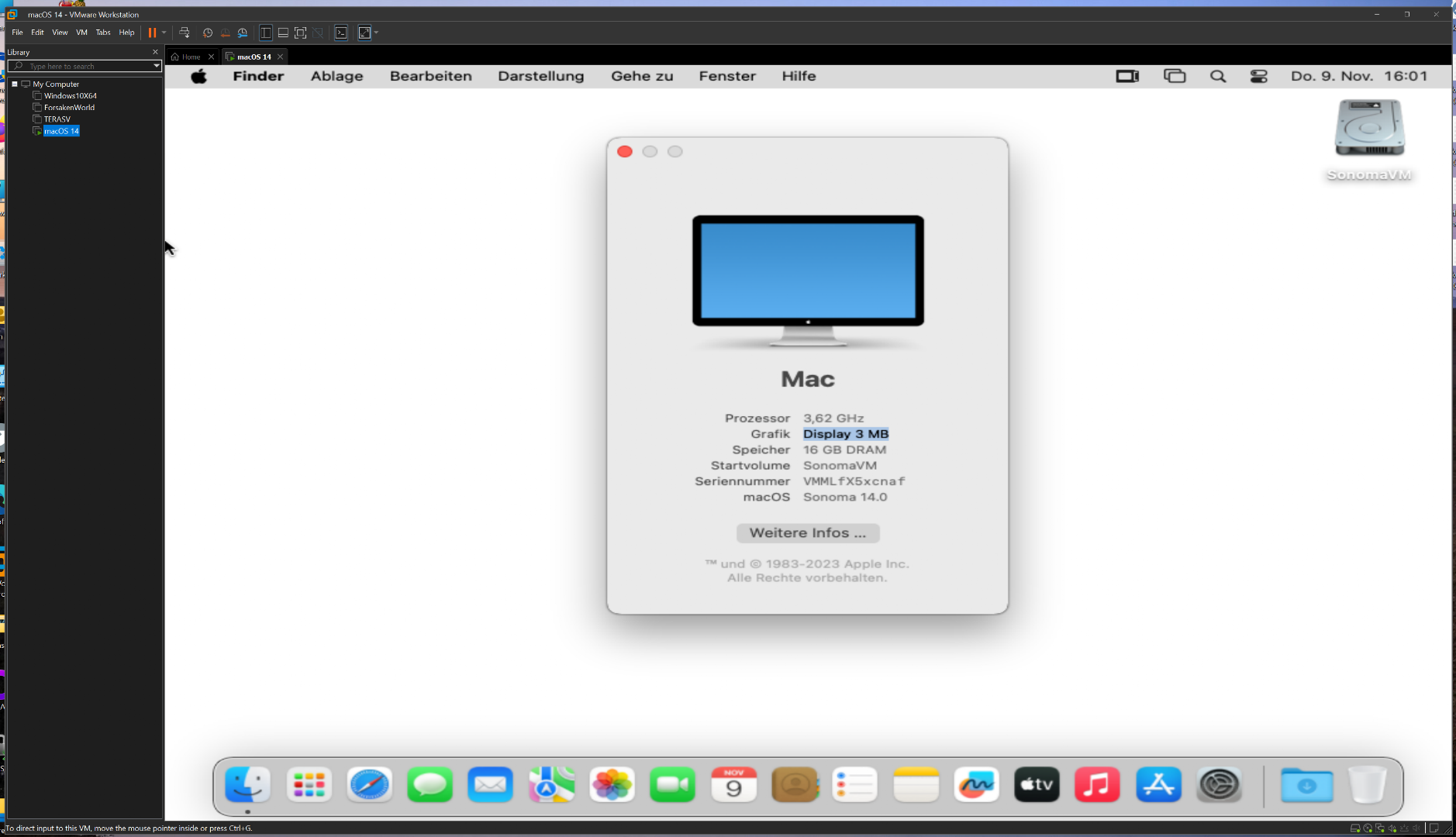Pause the running virtual machine
1456x837 pixels.
point(153,33)
